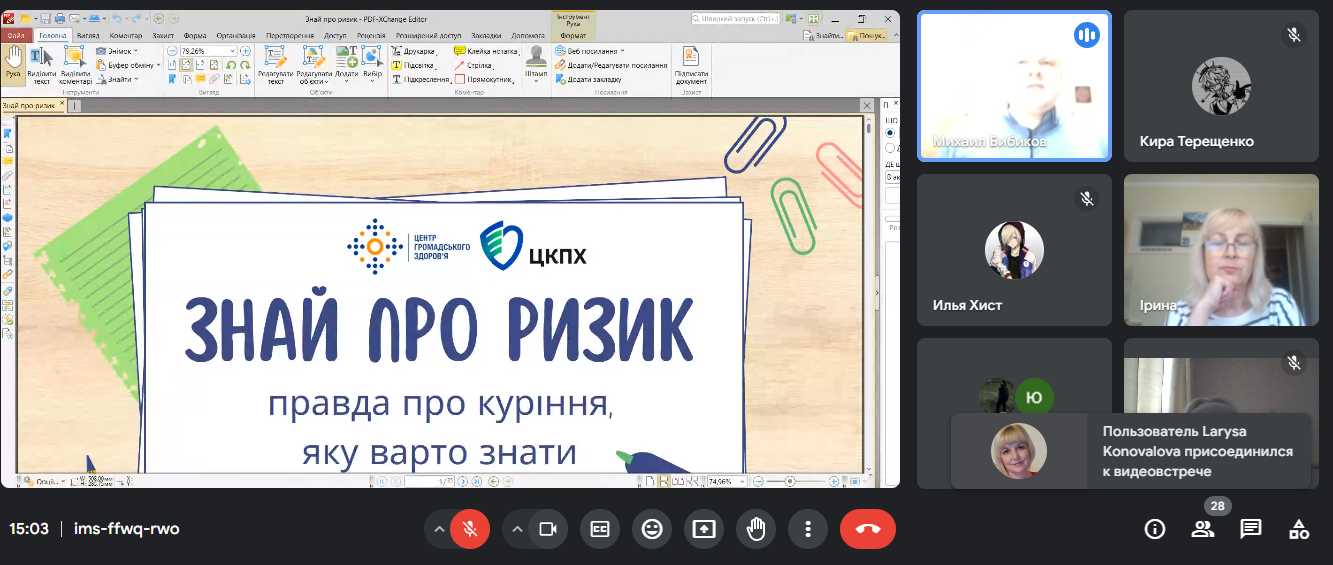Viewport: 1333px width, 565px height.
Task: Open meeting details info icon
Action: point(1155,529)
